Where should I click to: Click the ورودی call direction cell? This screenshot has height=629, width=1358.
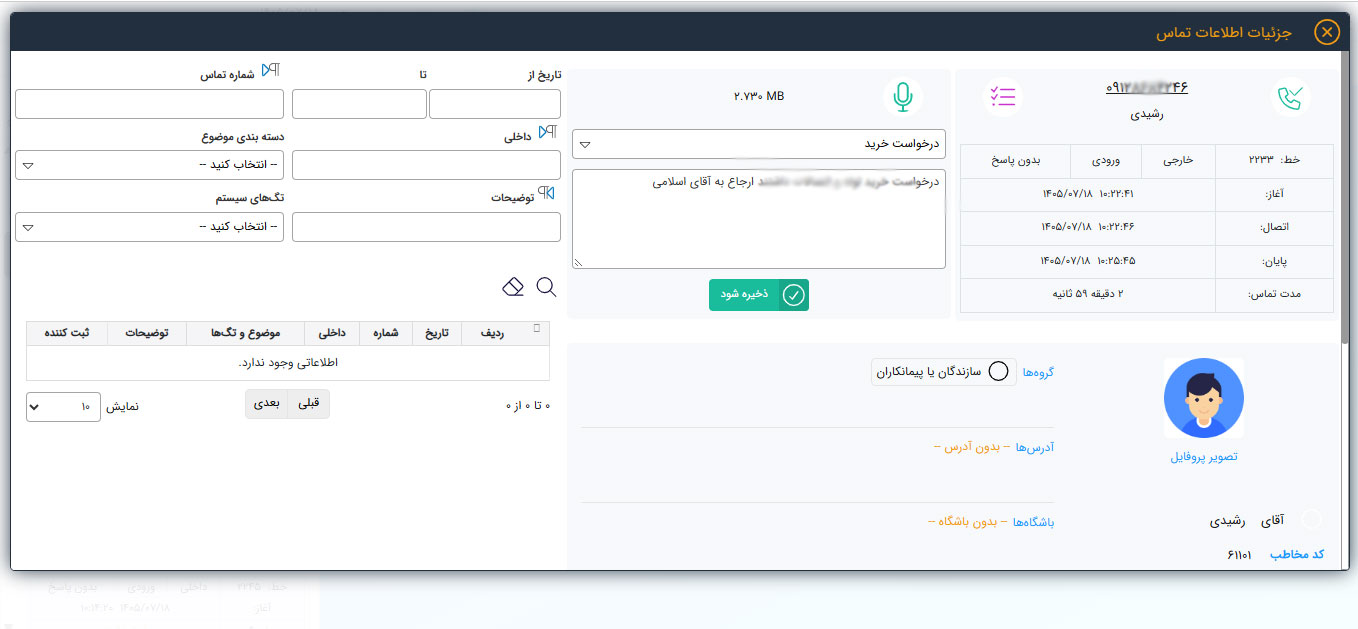[1104, 160]
